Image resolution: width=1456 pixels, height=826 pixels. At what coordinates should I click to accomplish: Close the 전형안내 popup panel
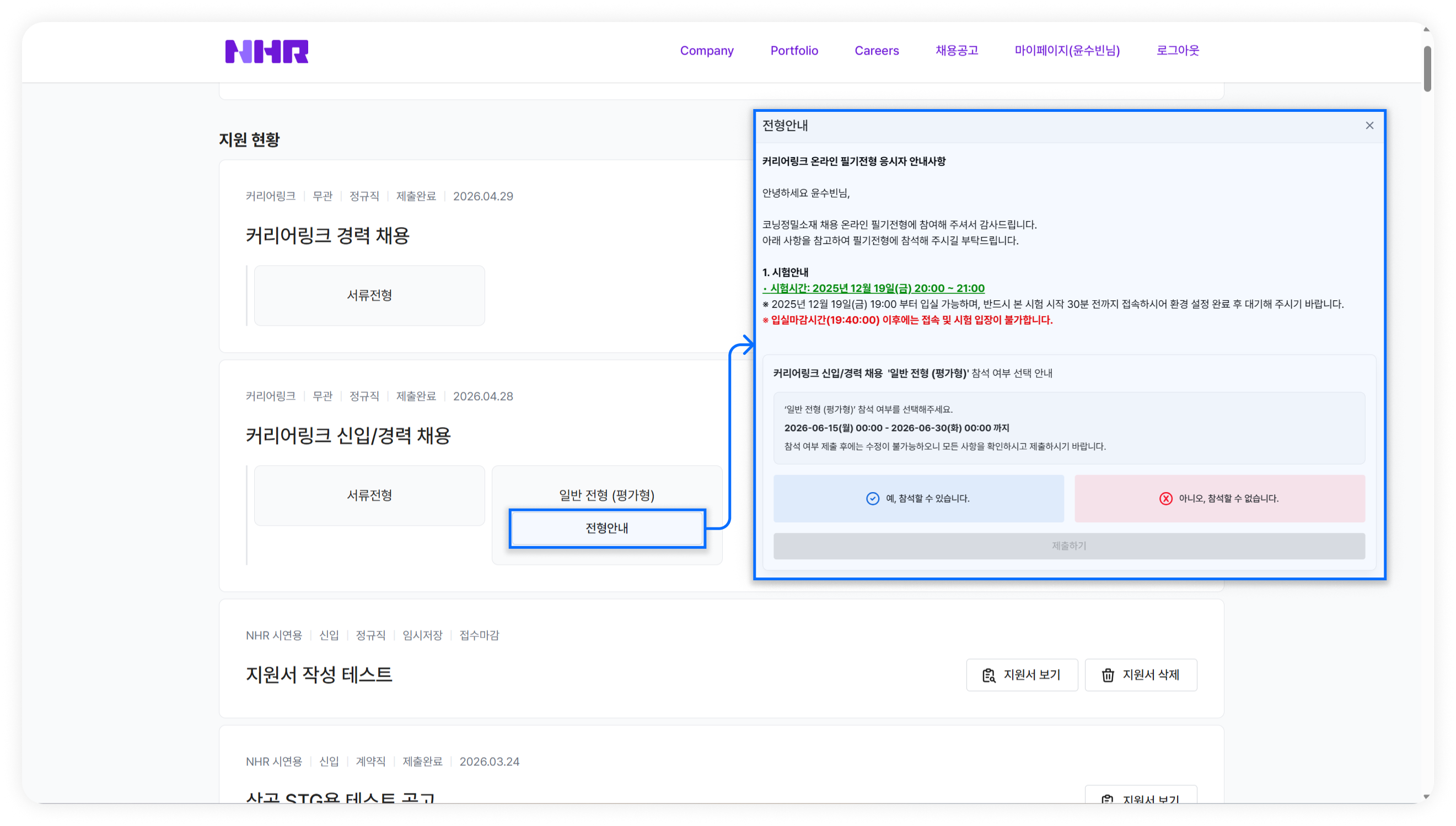tap(1369, 126)
